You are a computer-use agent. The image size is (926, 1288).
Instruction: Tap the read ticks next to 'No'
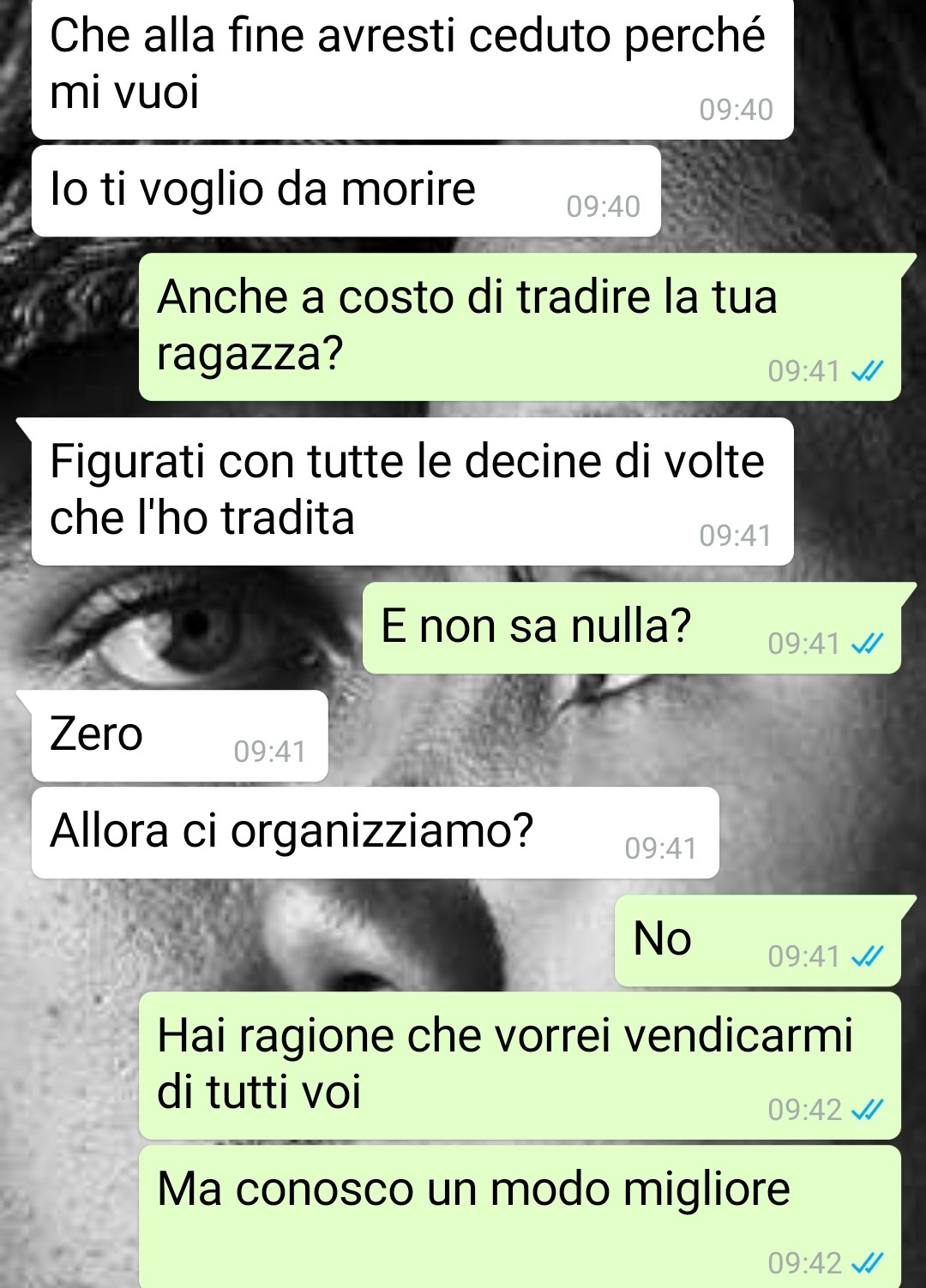pos(867,956)
